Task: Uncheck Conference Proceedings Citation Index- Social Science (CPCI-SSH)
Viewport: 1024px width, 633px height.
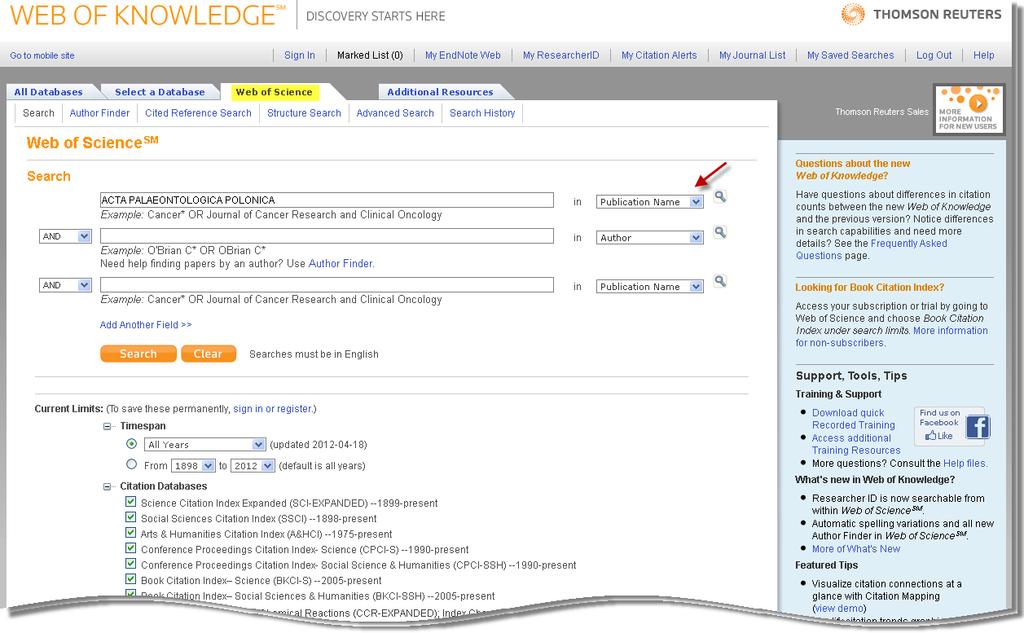Action: tap(131, 564)
